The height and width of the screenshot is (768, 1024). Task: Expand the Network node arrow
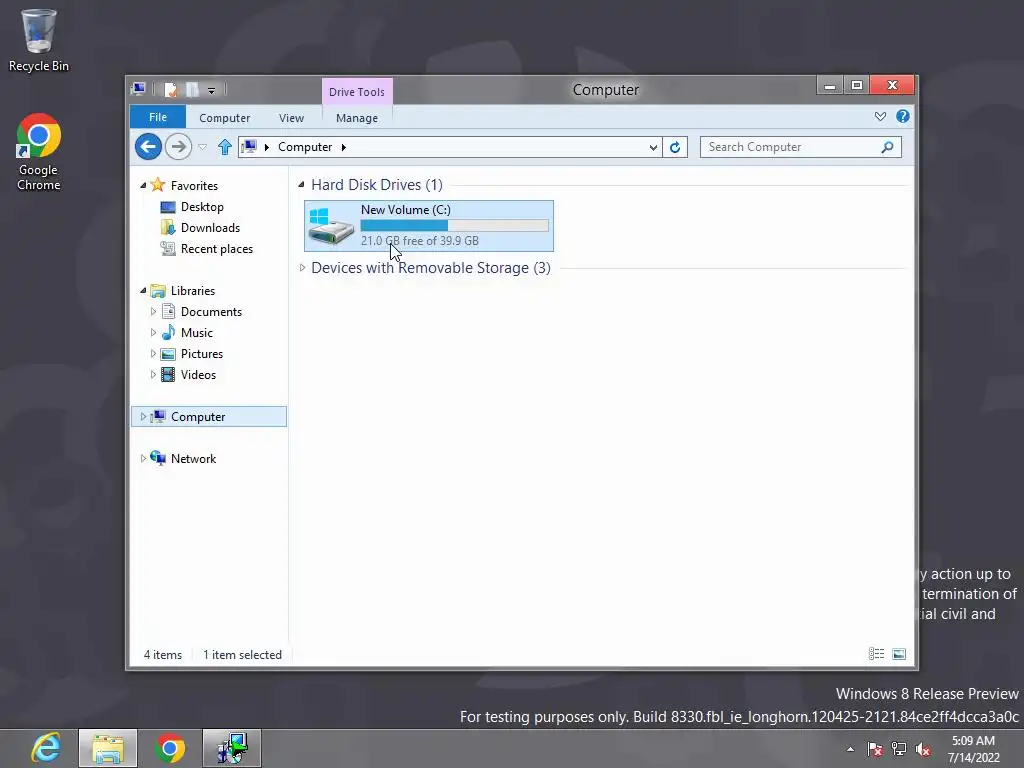(143, 458)
